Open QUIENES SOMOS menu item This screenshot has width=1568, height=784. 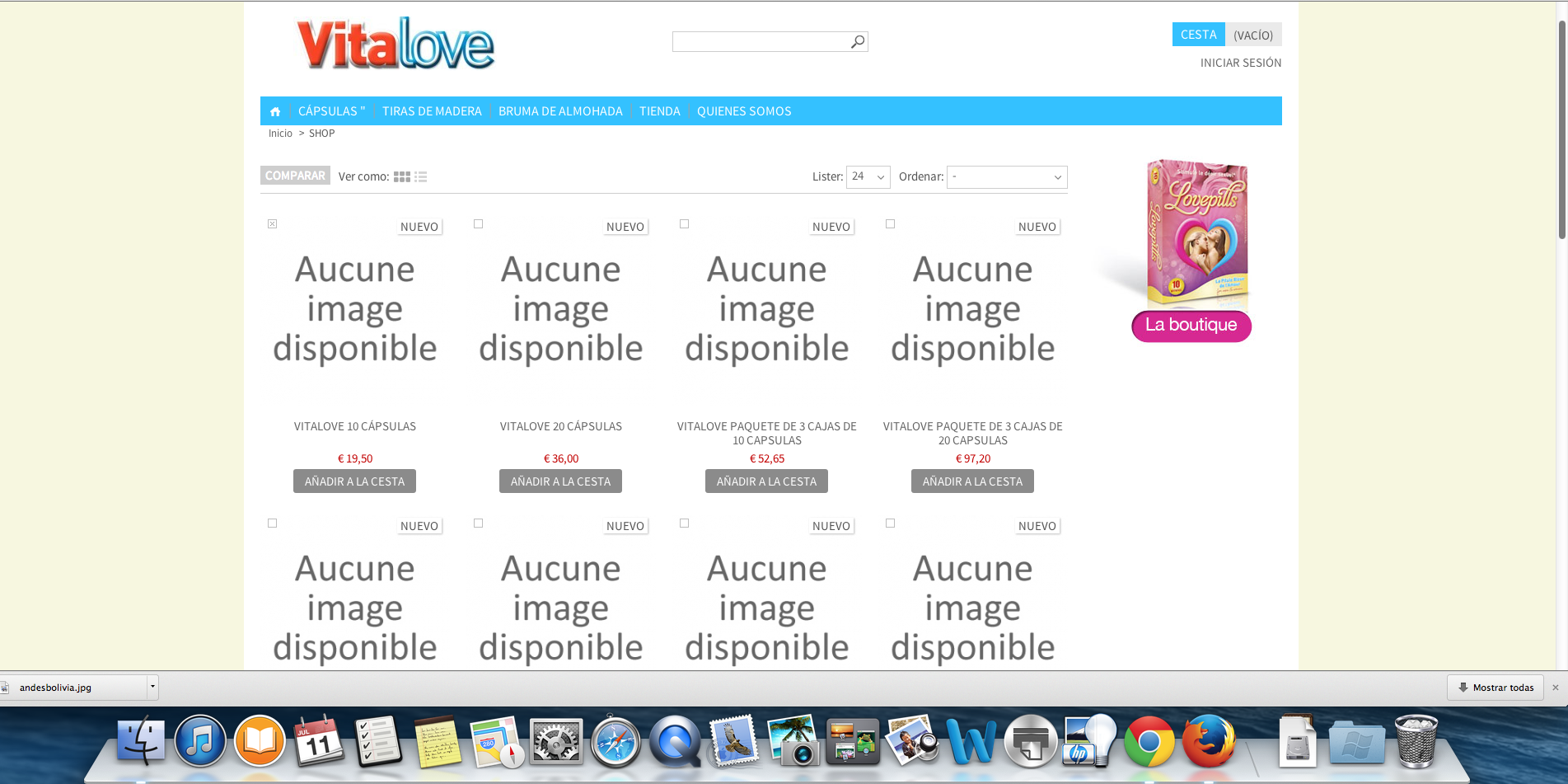tap(744, 111)
